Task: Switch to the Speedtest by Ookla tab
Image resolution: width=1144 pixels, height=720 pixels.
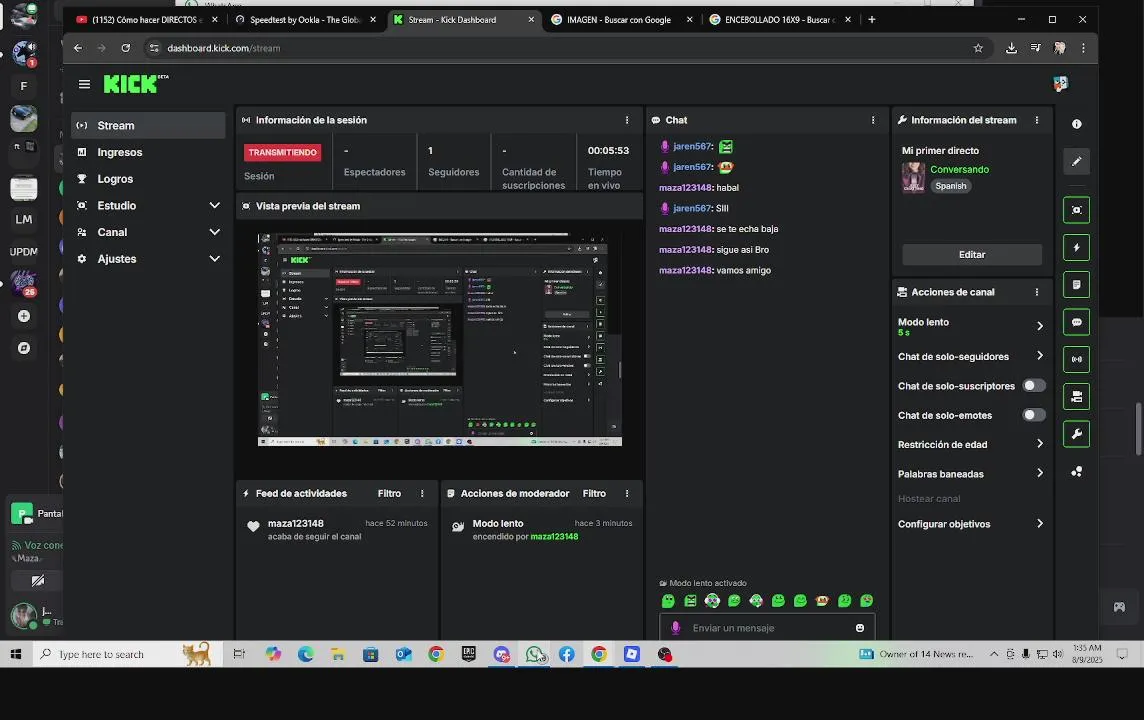Action: tap(305, 20)
